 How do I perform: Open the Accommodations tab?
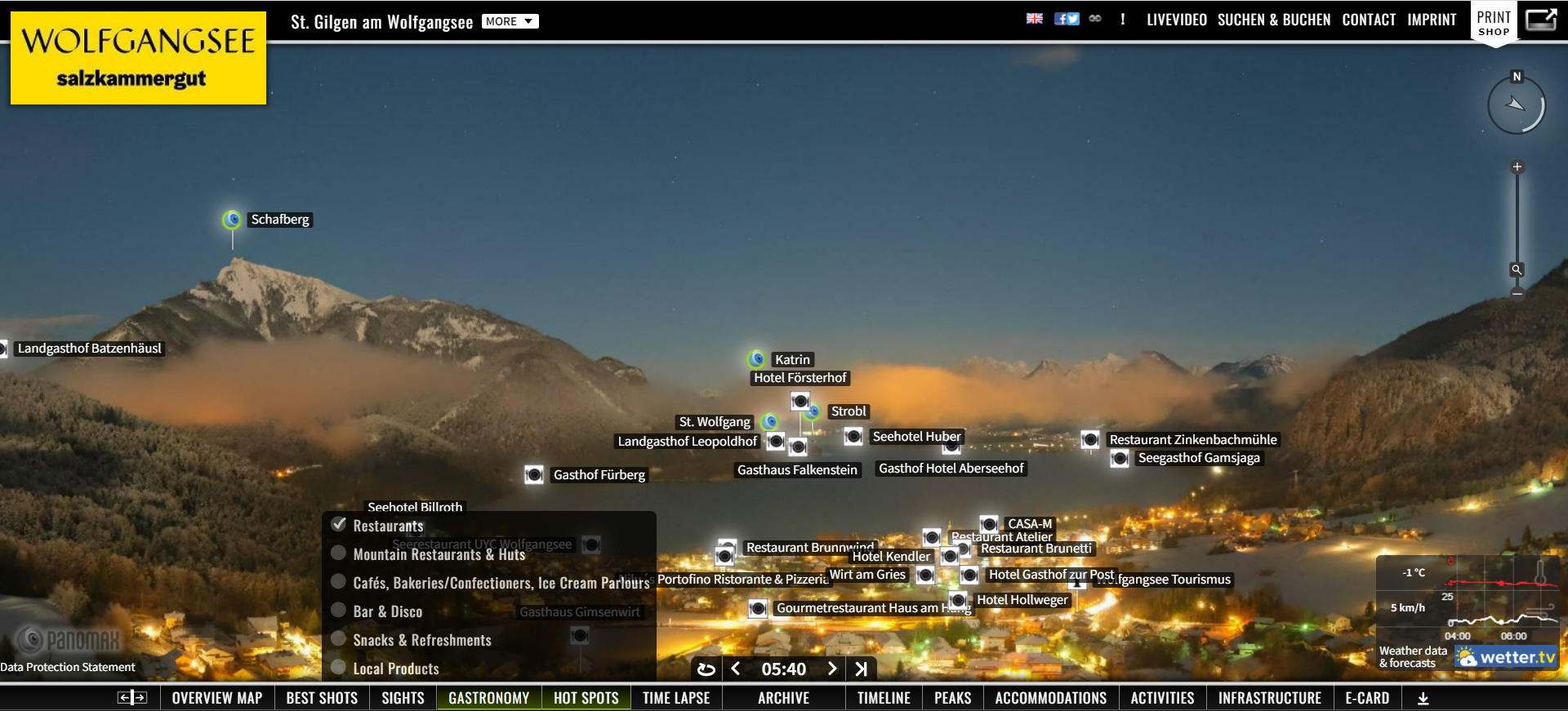[x=1051, y=698]
